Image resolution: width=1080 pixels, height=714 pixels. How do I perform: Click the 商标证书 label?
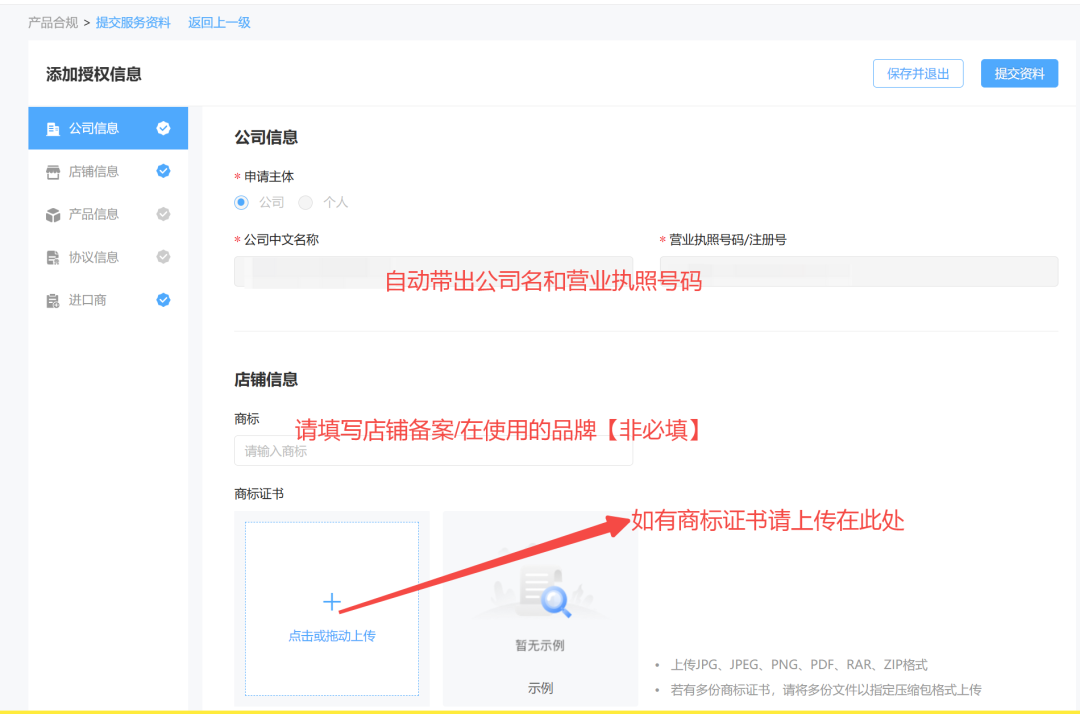pos(259,494)
